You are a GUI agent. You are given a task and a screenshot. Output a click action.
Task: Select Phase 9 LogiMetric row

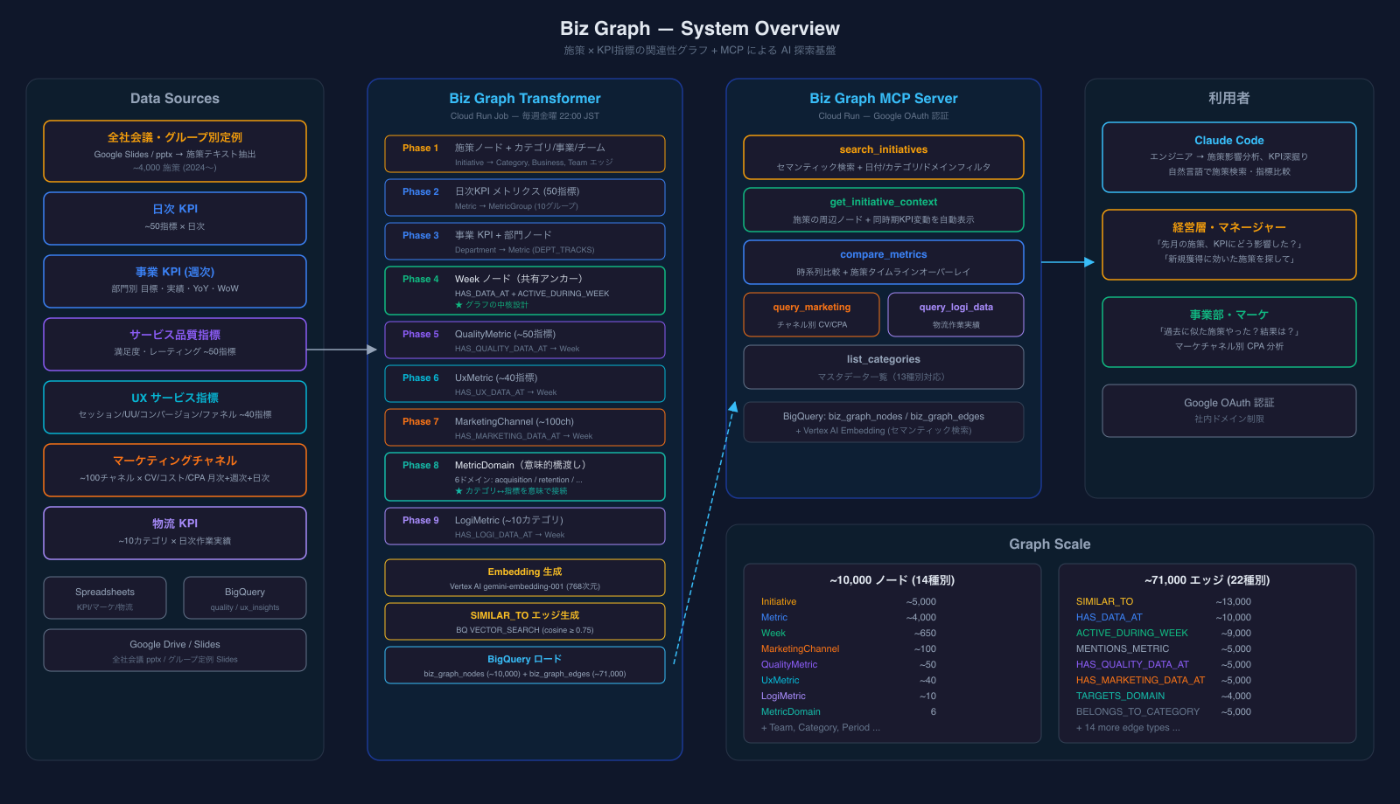point(525,527)
